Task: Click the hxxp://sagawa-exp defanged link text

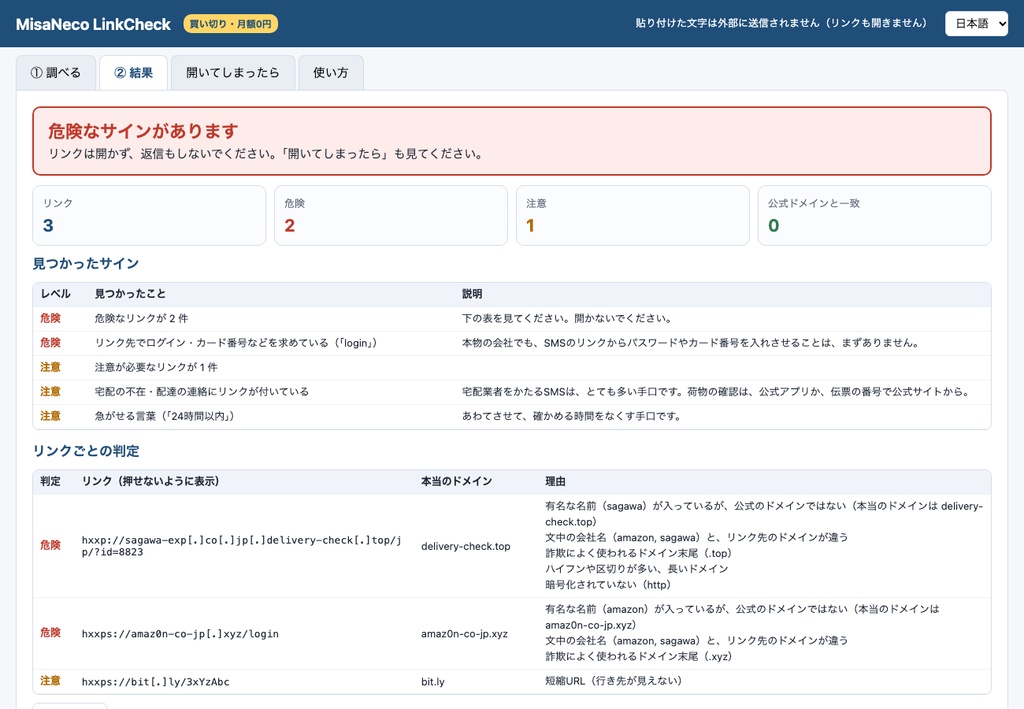Action: 242,546
